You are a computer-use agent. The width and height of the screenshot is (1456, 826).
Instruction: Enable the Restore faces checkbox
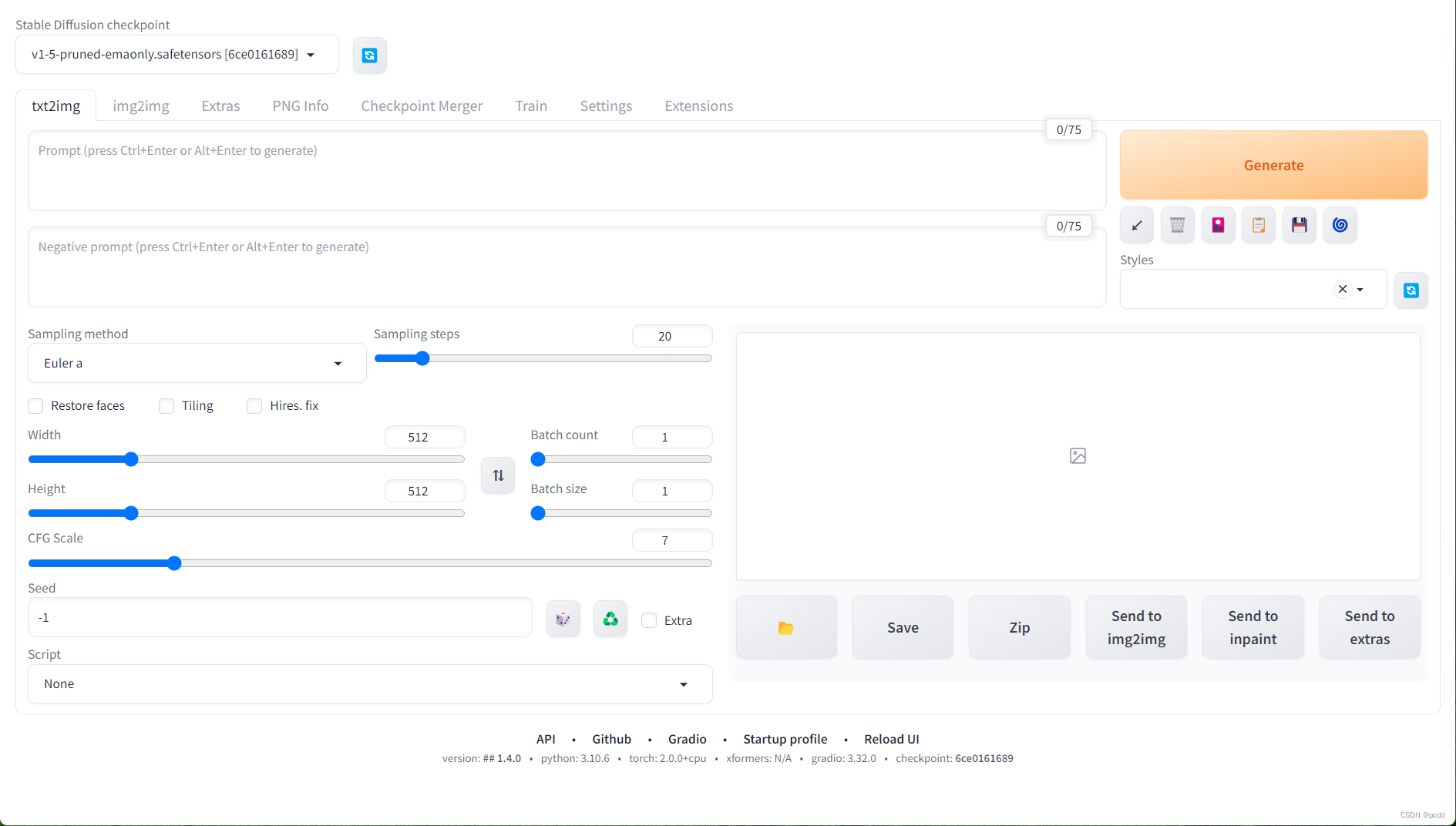tap(35, 406)
